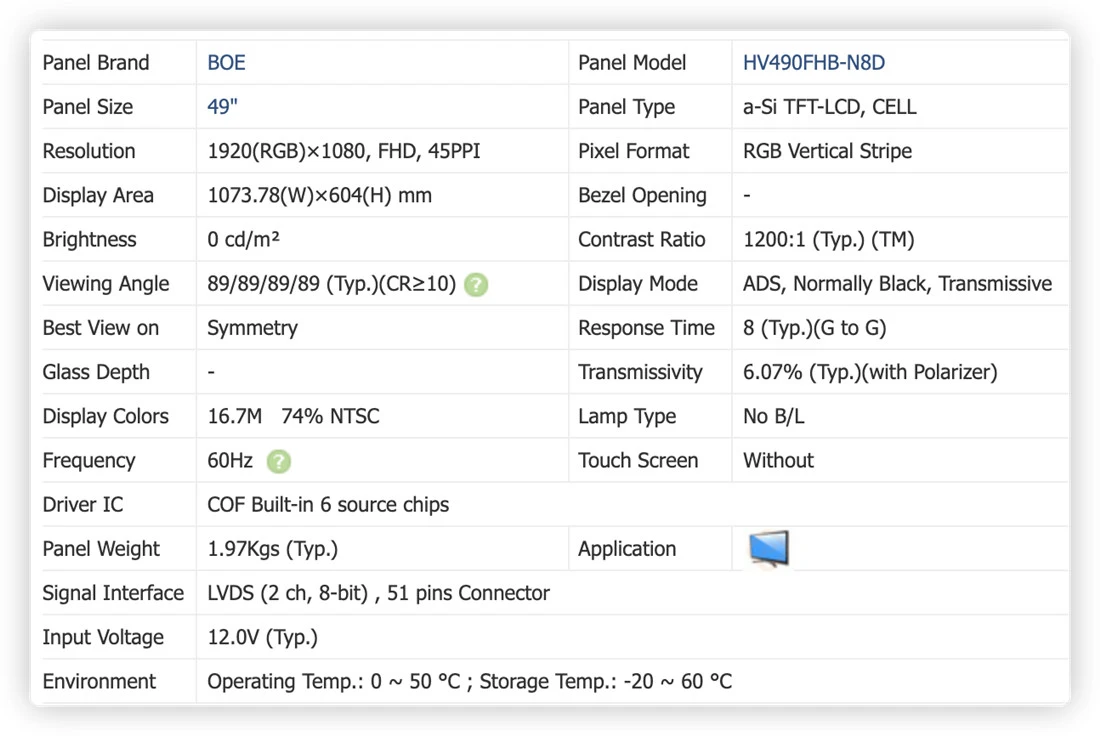The image size is (1100, 736).
Task: Select the 'Display Area' label
Action: click(x=98, y=195)
